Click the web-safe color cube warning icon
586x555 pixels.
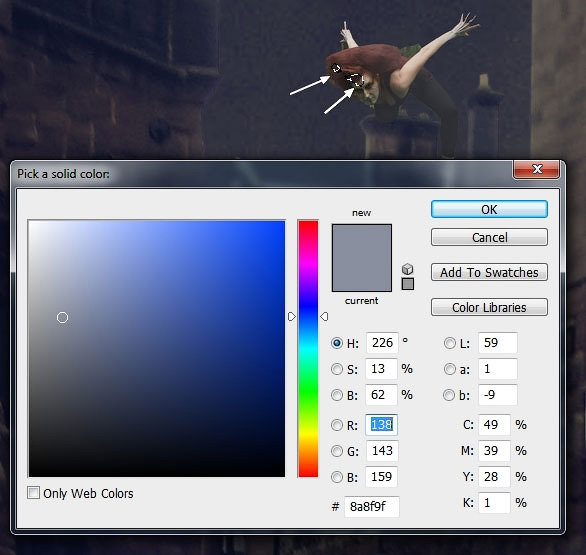click(407, 269)
